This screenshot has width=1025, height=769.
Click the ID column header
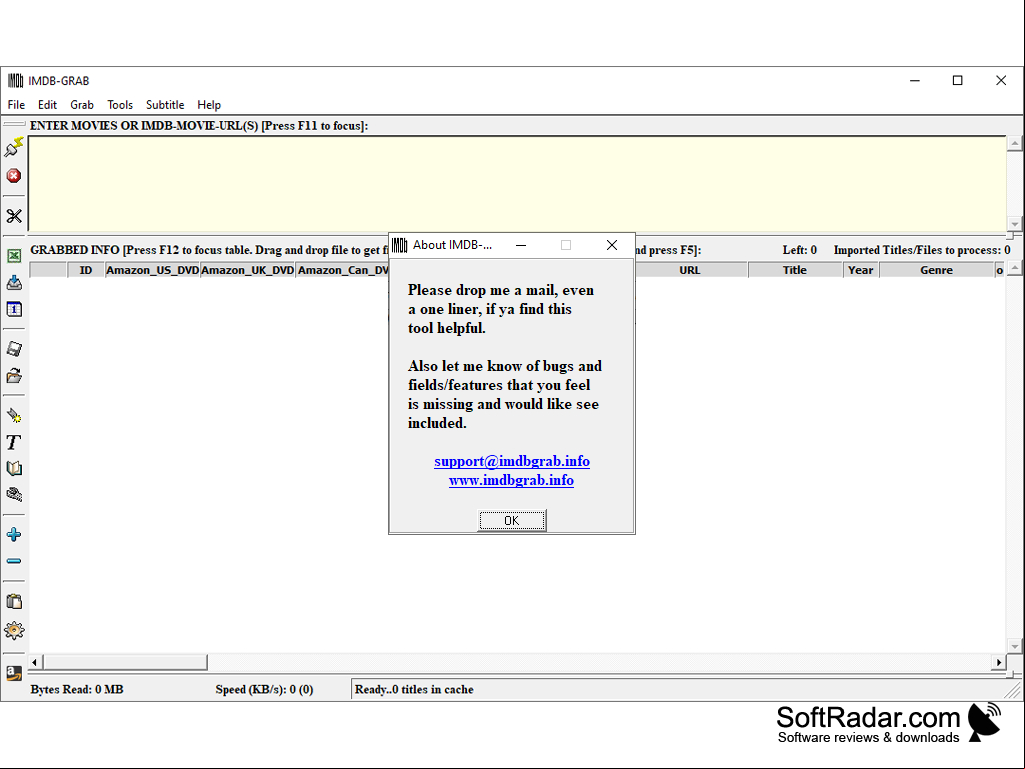tap(86, 270)
